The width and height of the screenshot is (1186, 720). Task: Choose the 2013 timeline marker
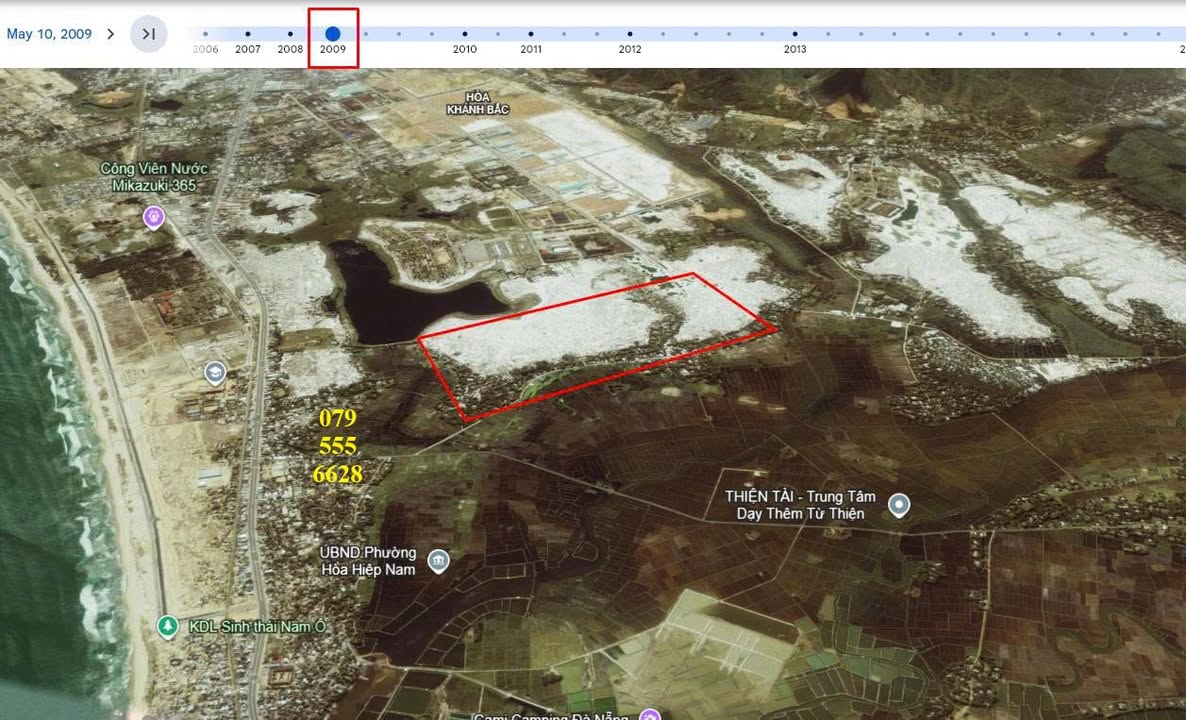tap(795, 34)
